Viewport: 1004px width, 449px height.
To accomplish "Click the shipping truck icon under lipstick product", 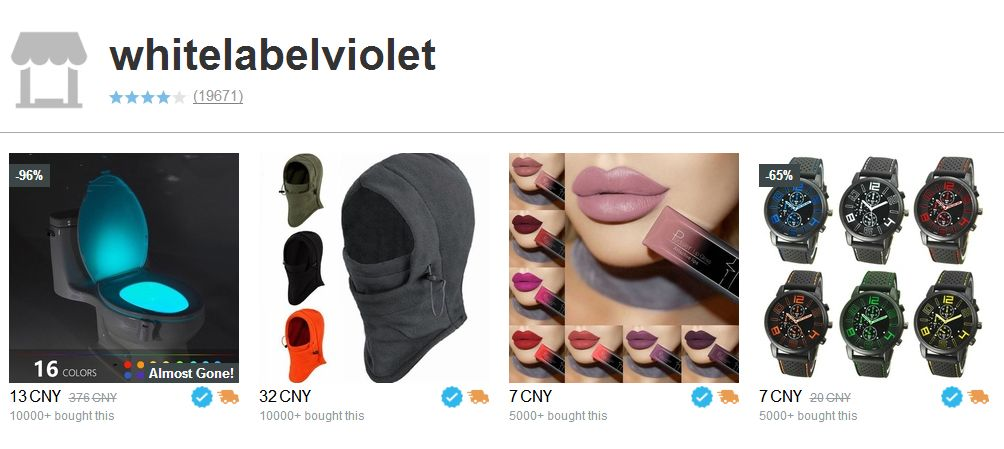I will click(728, 397).
